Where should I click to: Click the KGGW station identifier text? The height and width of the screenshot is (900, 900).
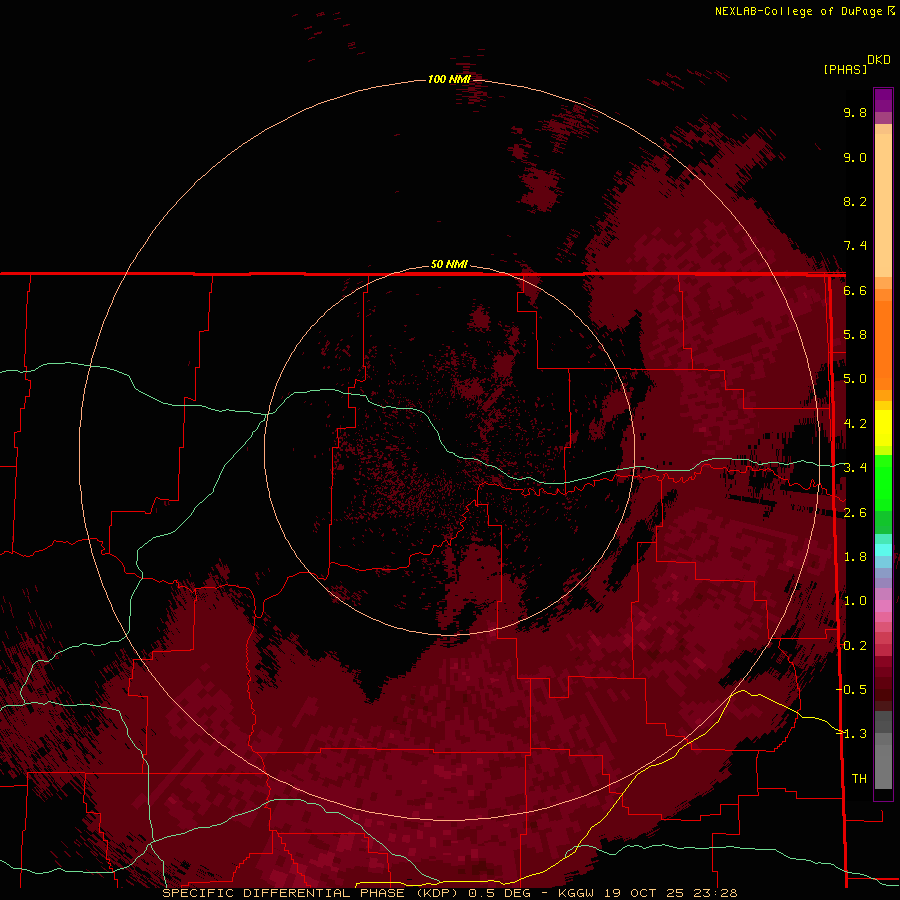coord(577,893)
